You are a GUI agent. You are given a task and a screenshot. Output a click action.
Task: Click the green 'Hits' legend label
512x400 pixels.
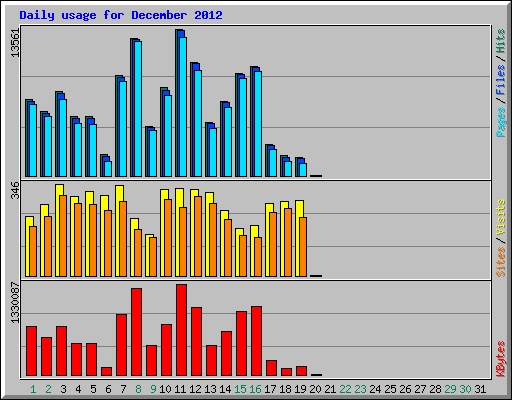tap(500, 41)
